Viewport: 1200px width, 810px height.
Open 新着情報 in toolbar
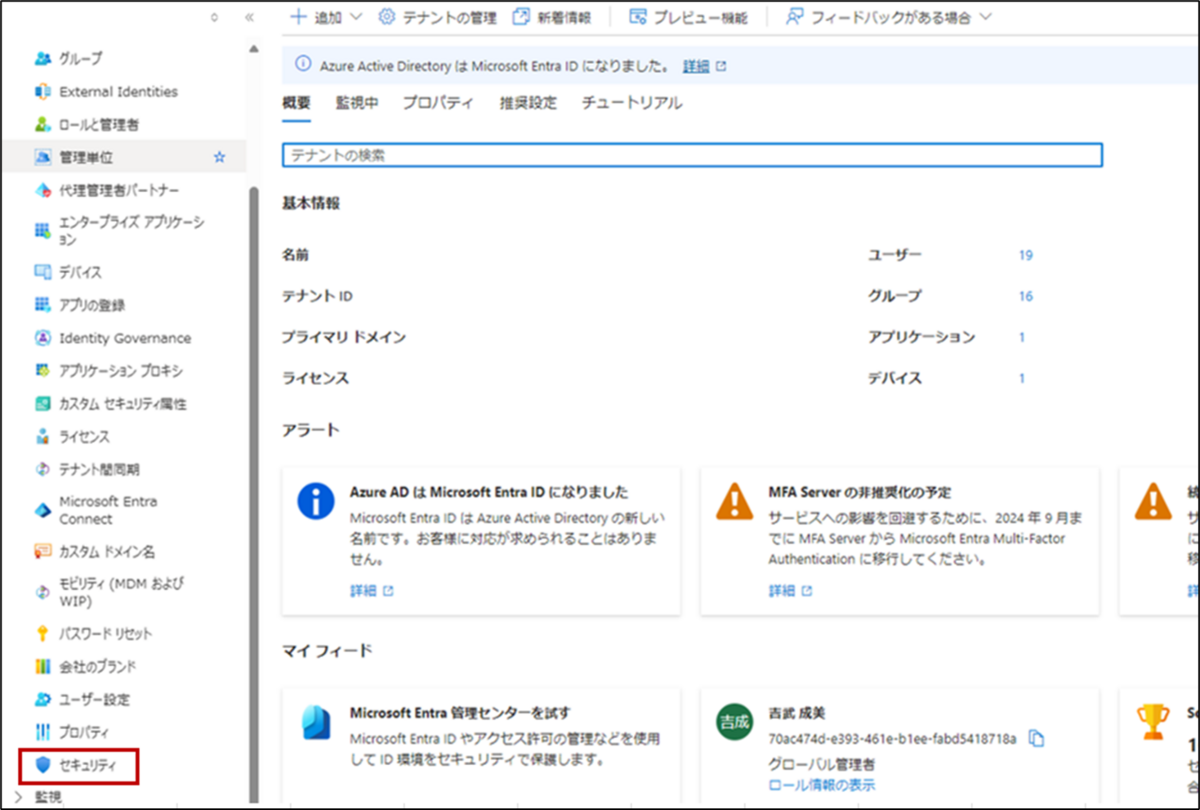point(552,17)
